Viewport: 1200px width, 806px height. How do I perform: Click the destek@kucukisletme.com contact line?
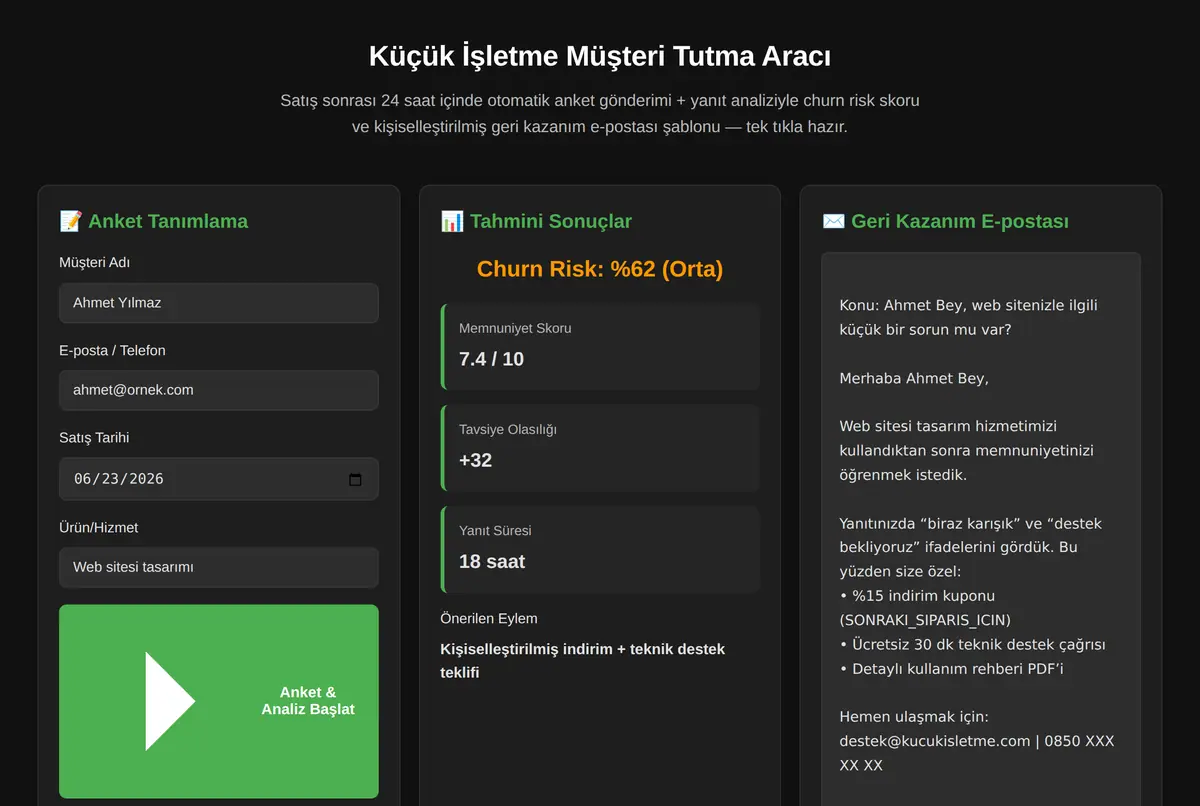(x=976, y=753)
